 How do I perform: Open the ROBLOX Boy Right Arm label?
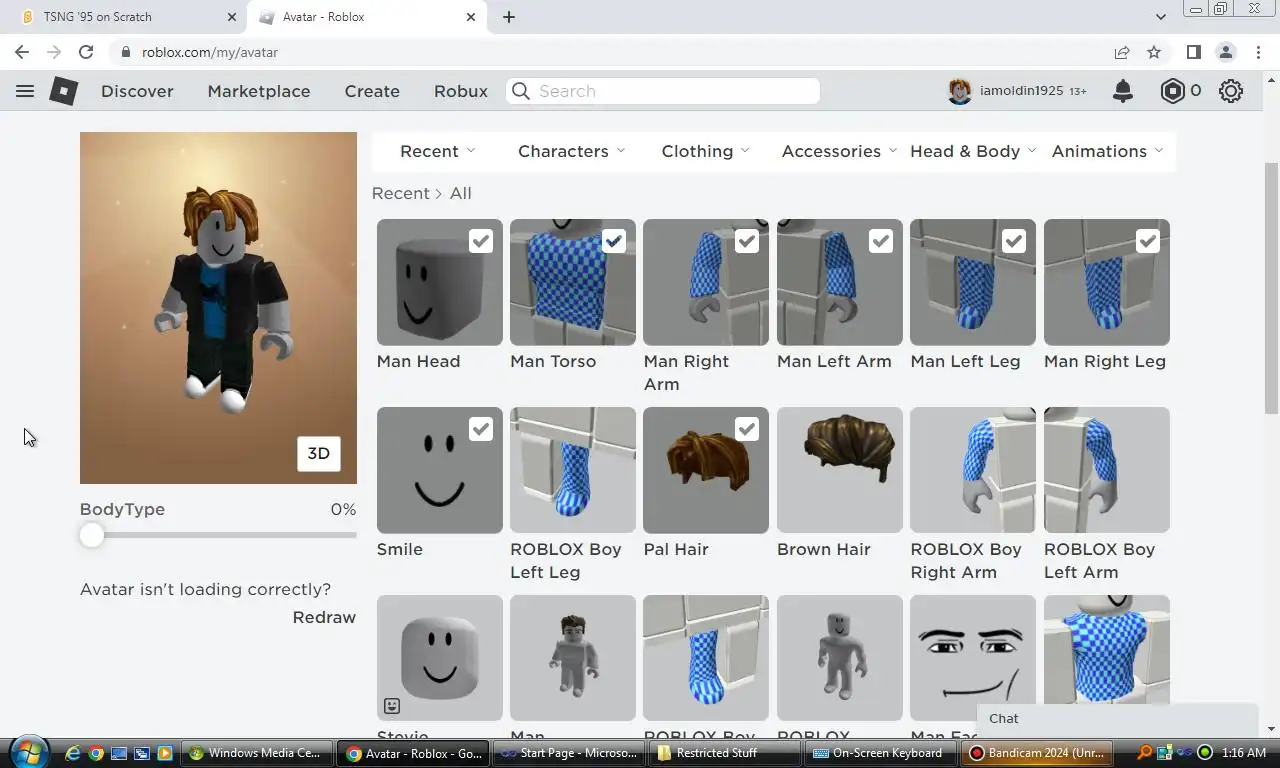coord(966,561)
